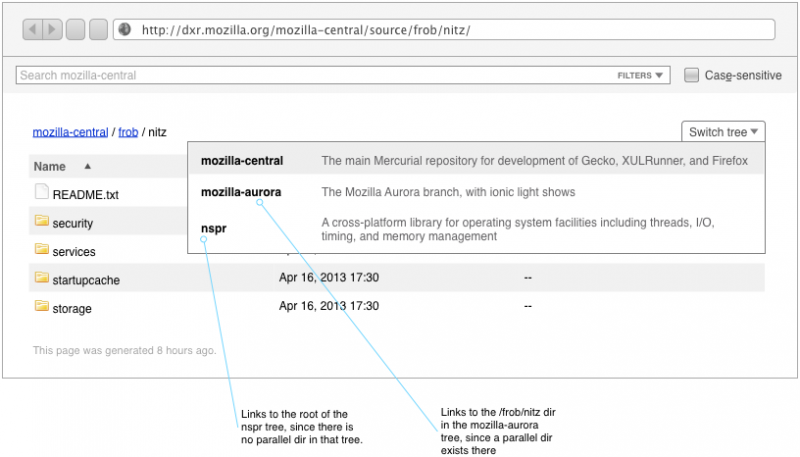Click the Name column header
Viewport: 800px width, 457px height.
pos(49,166)
